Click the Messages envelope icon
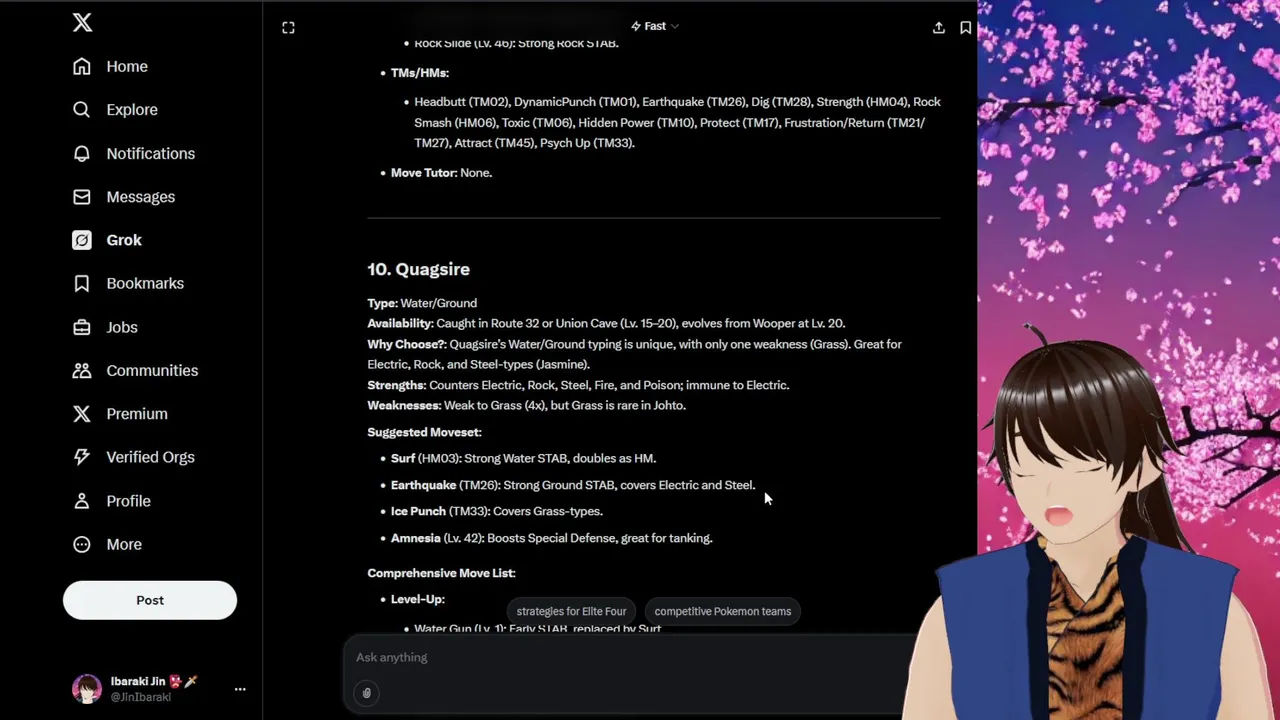The height and width of the screenshot is (720, 1280). 82,197
